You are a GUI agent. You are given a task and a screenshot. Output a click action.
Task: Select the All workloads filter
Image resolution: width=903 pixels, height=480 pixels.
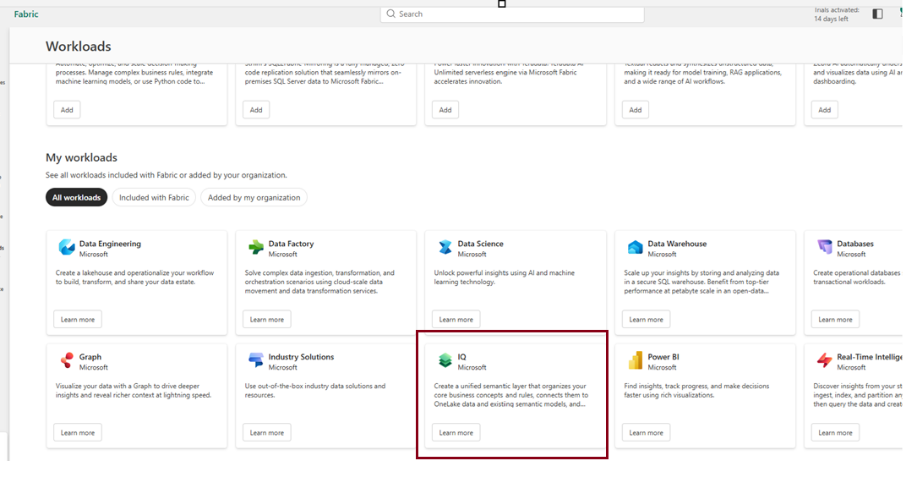click(x=77, y=197)
